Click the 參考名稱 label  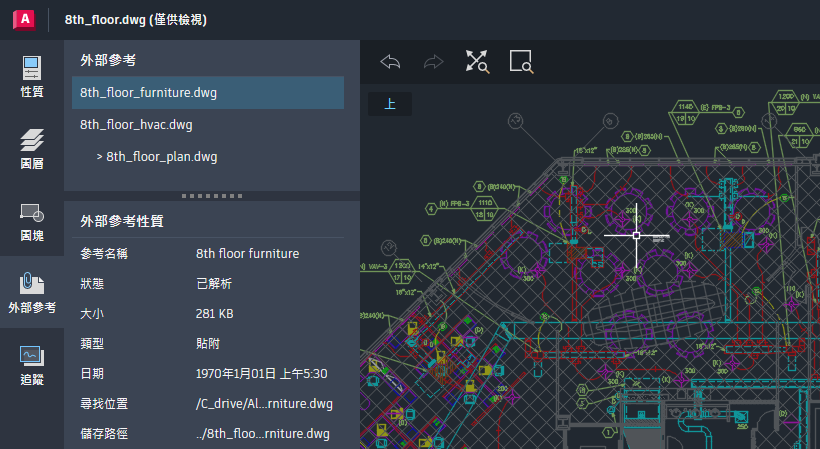(104, 254)
